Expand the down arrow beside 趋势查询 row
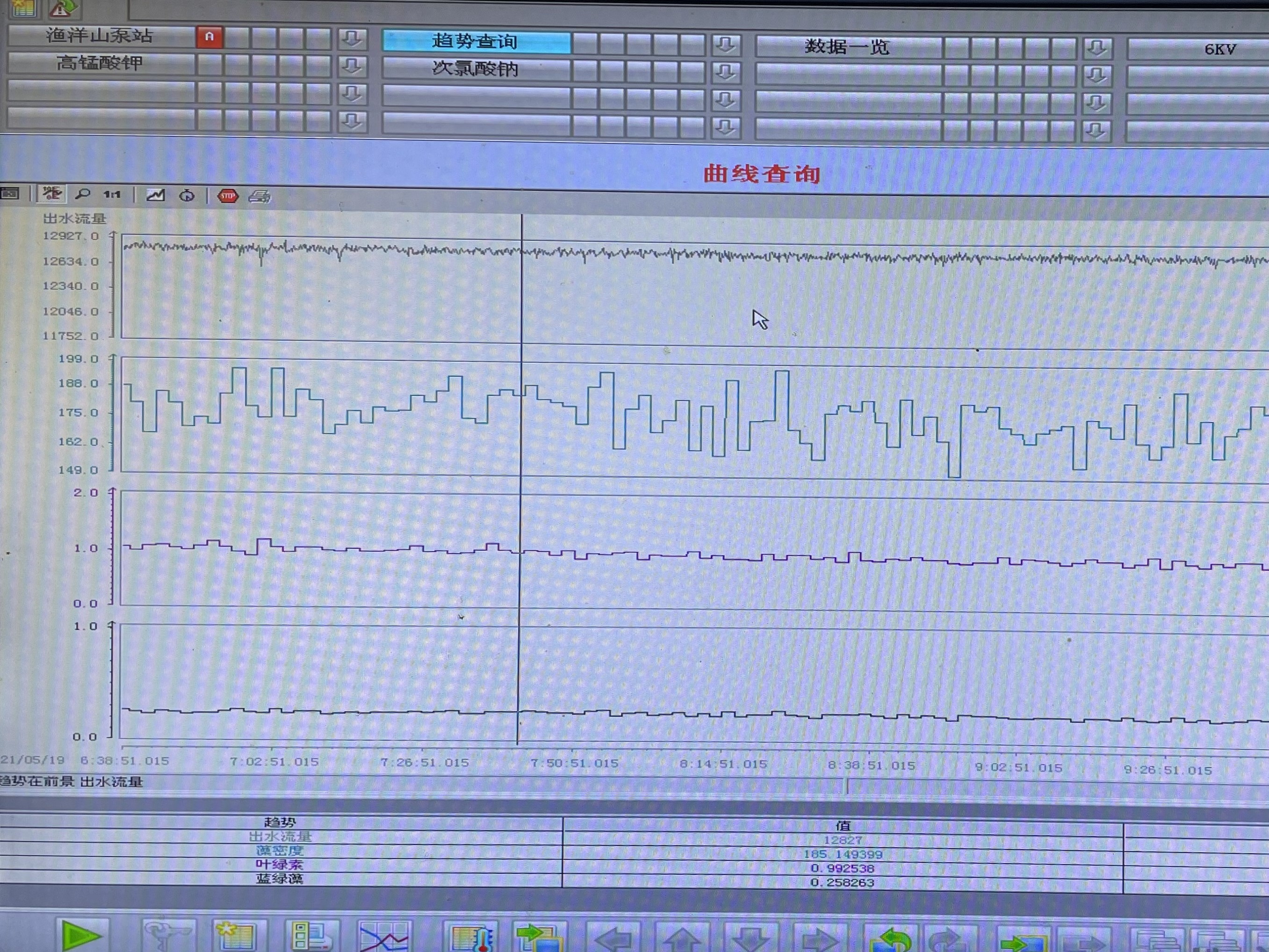The image size is (1269, 952). pos(726,44)
